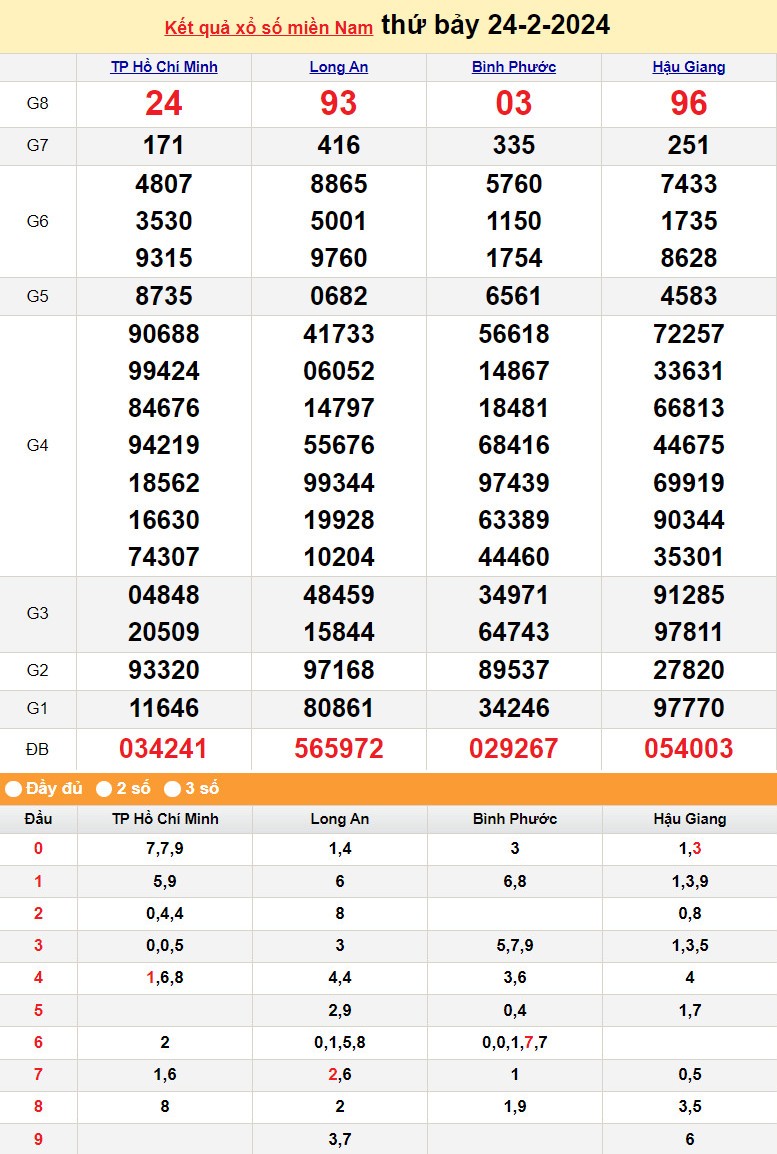Click the red G8 number 24

tap(164, 104)
